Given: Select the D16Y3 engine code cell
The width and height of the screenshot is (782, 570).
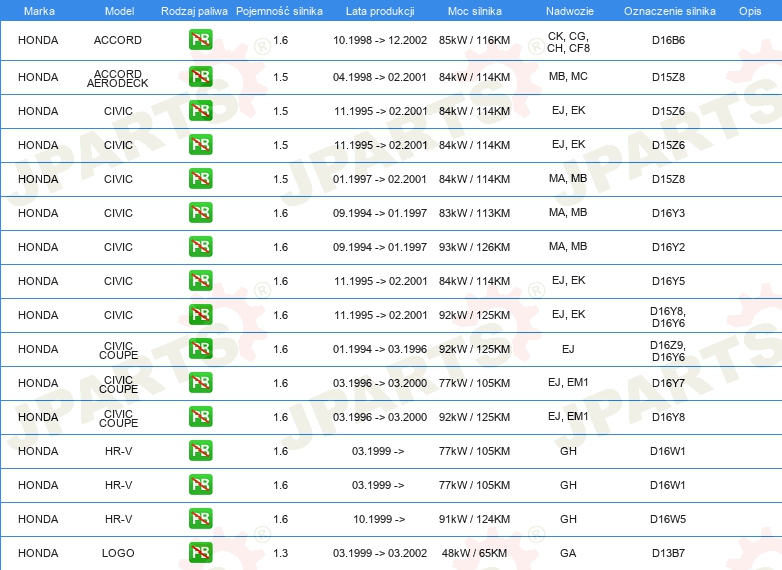Looking at the screenshot, I should coord(668,213).
